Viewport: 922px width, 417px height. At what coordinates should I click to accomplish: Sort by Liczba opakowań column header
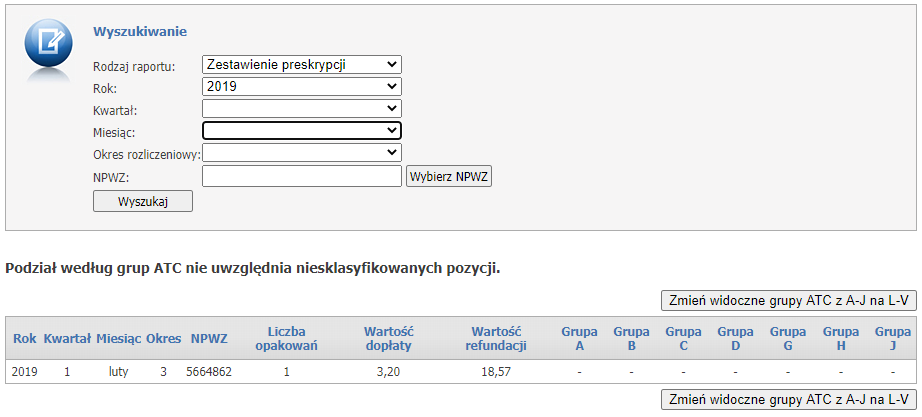tap(286, 339)
